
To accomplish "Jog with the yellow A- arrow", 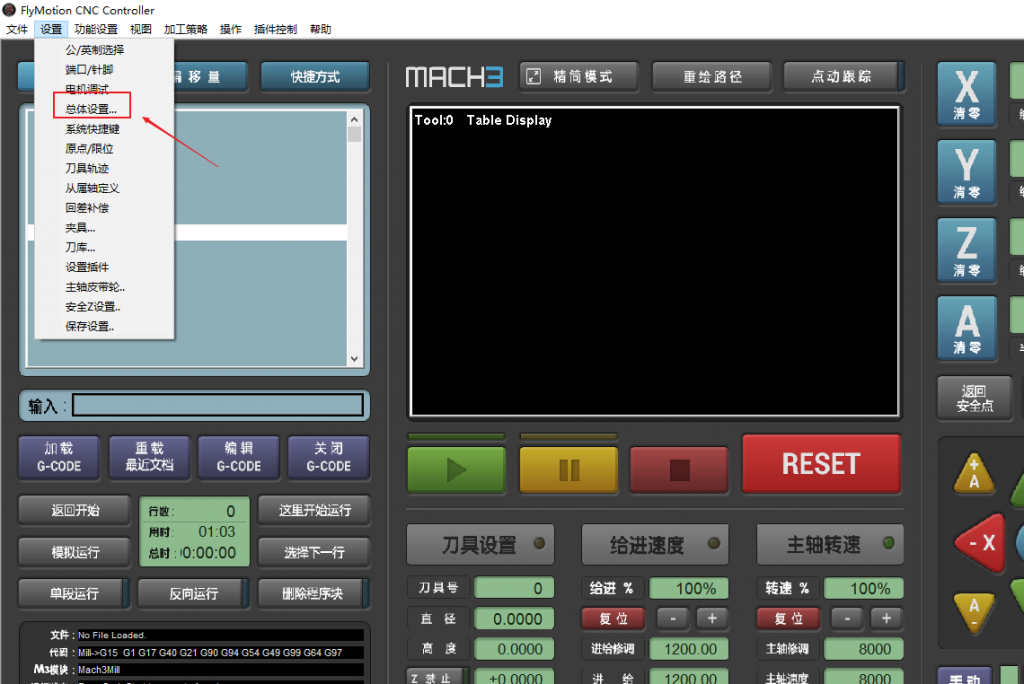I will (x=974, y=612).
